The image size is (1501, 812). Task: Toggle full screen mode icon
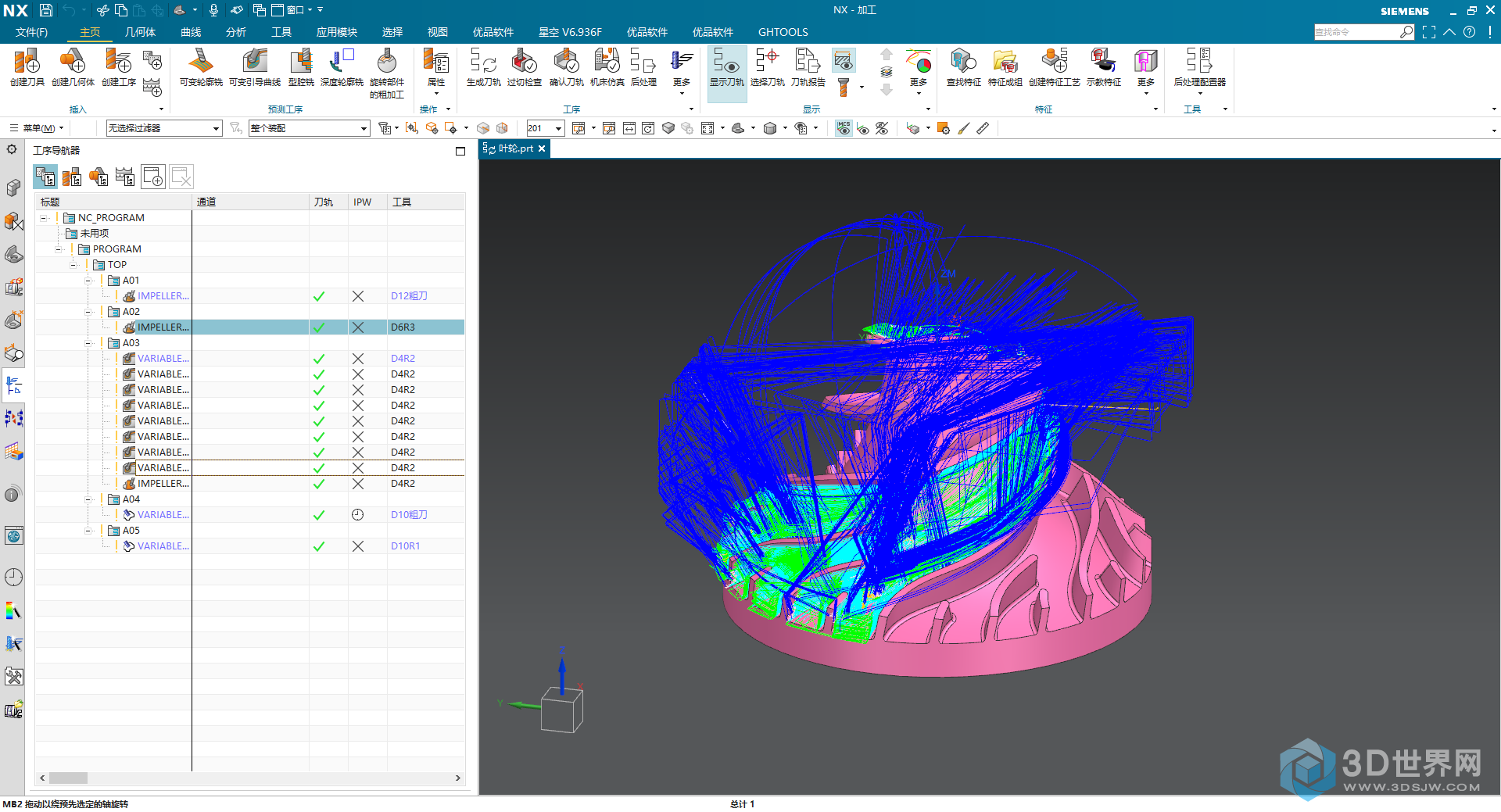pyautogui.click(x=1429, y=32)
